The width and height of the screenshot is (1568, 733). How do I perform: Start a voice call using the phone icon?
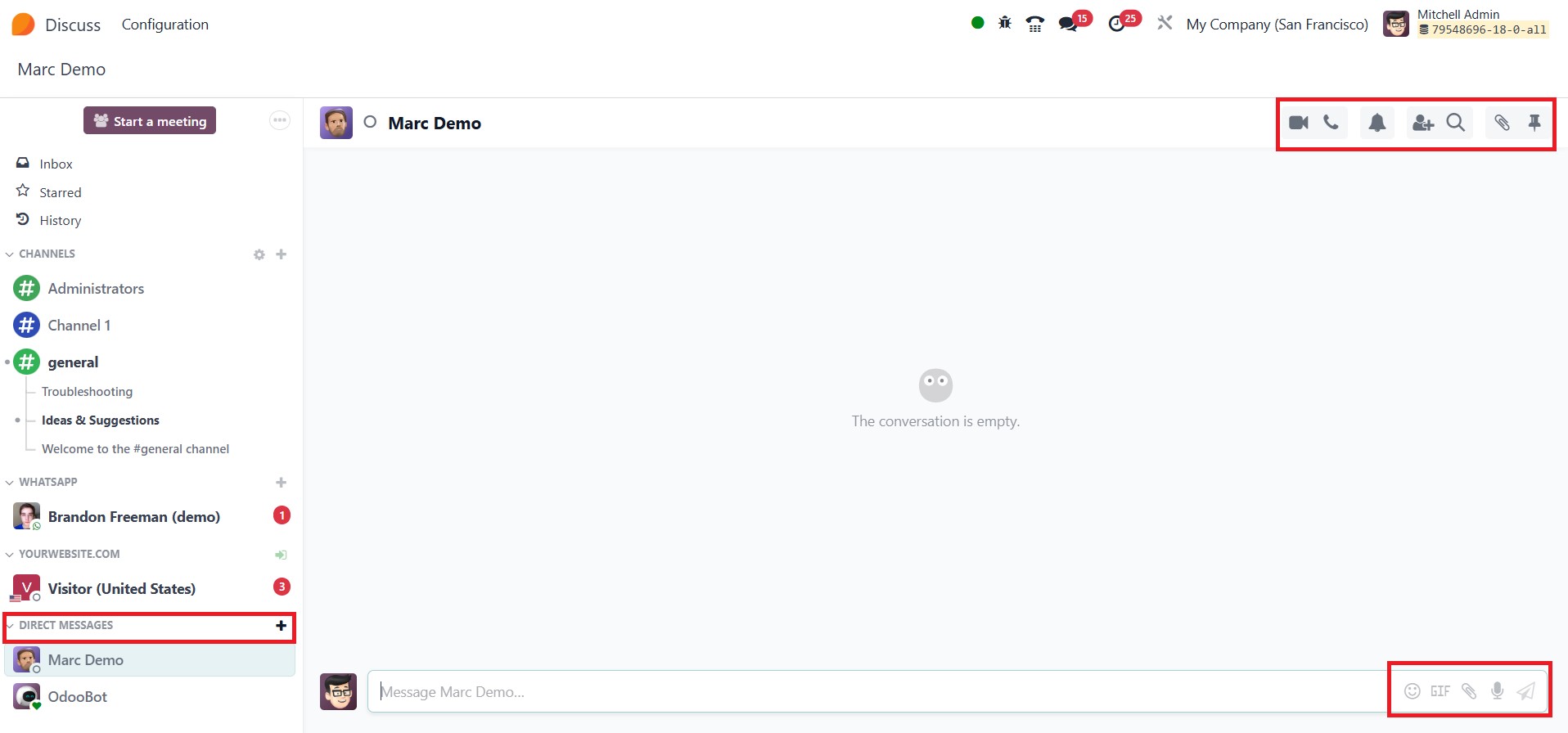pos(1331,123)
